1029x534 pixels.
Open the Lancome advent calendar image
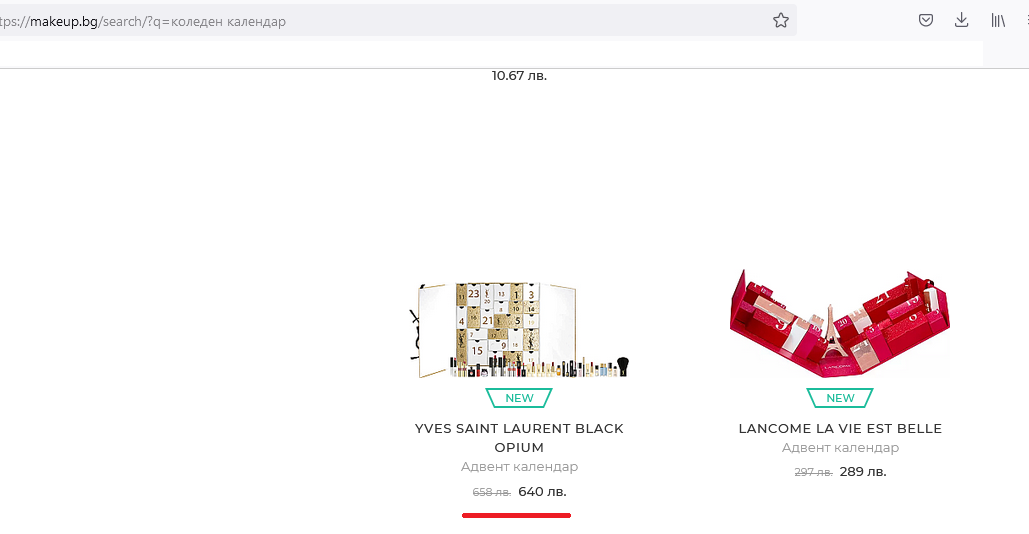pos(840,323)
